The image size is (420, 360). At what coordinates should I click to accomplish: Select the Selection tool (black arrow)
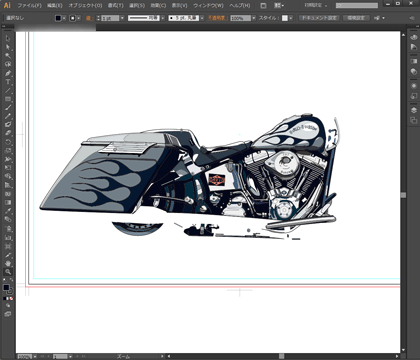click(x=8, y=38)
